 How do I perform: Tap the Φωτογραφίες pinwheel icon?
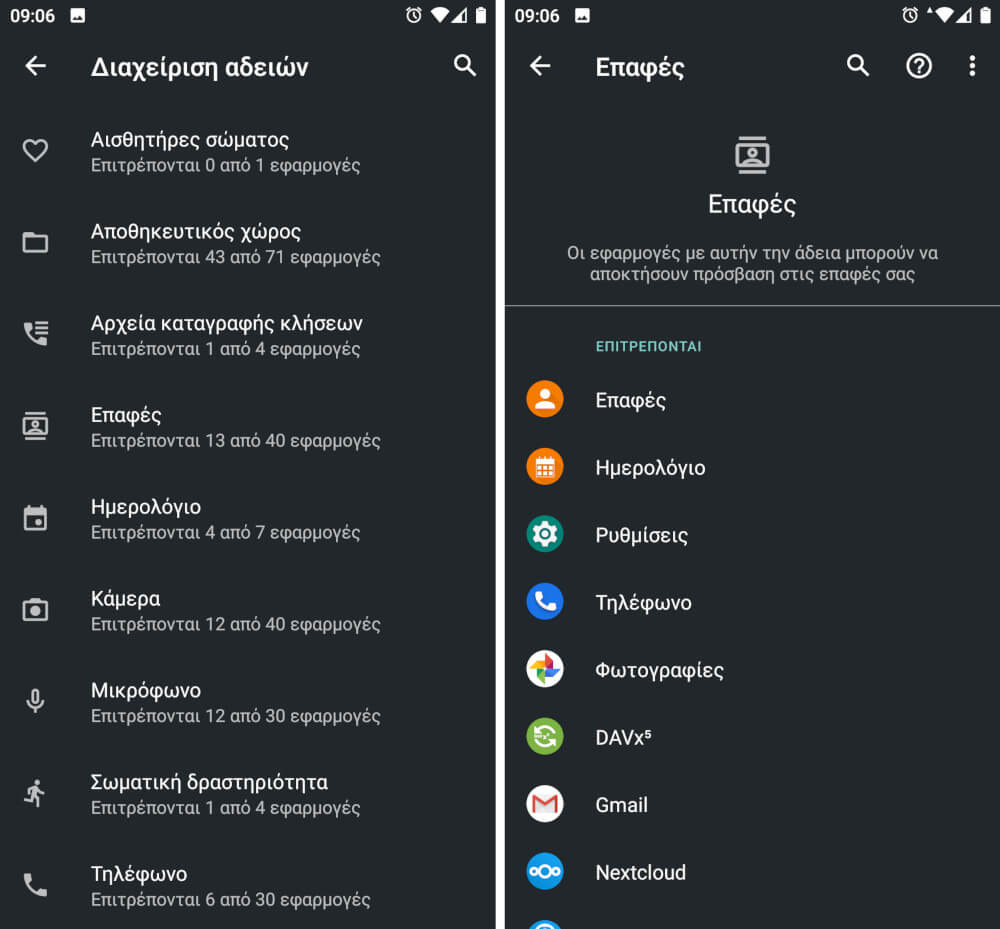coord(545,669)
